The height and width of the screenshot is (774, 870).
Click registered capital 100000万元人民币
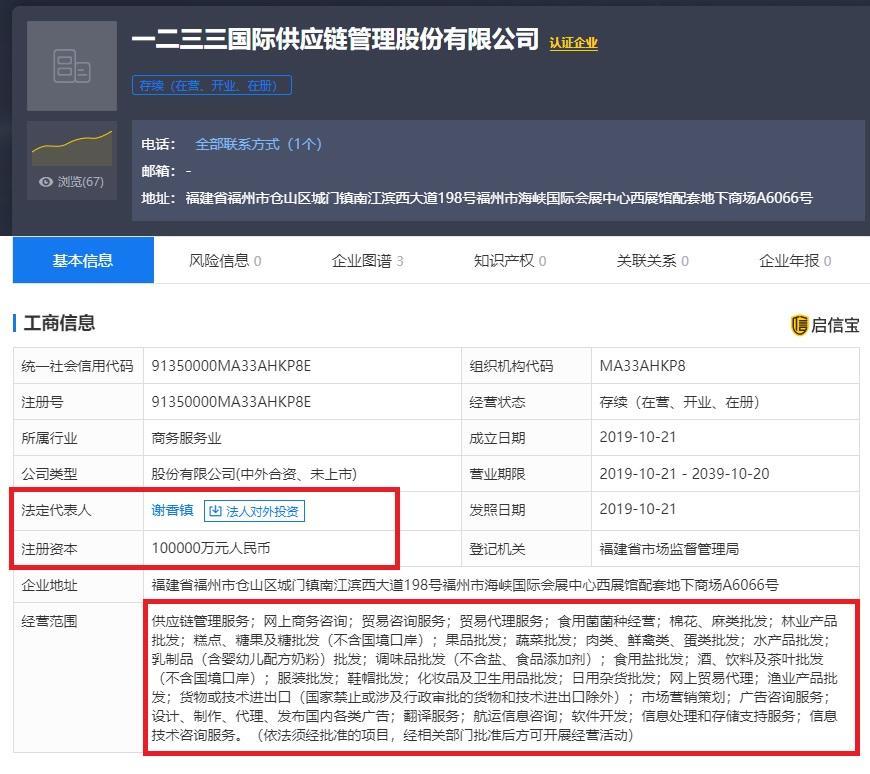click(211, 548)
